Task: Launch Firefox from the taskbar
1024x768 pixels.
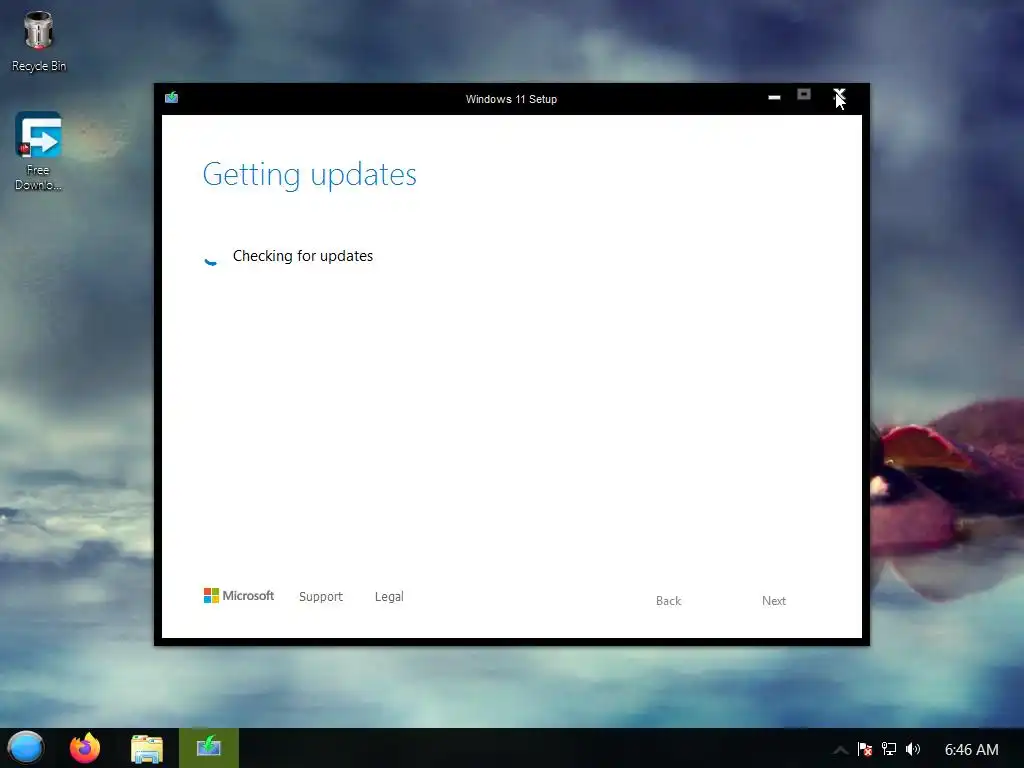Action: point(85,748)
